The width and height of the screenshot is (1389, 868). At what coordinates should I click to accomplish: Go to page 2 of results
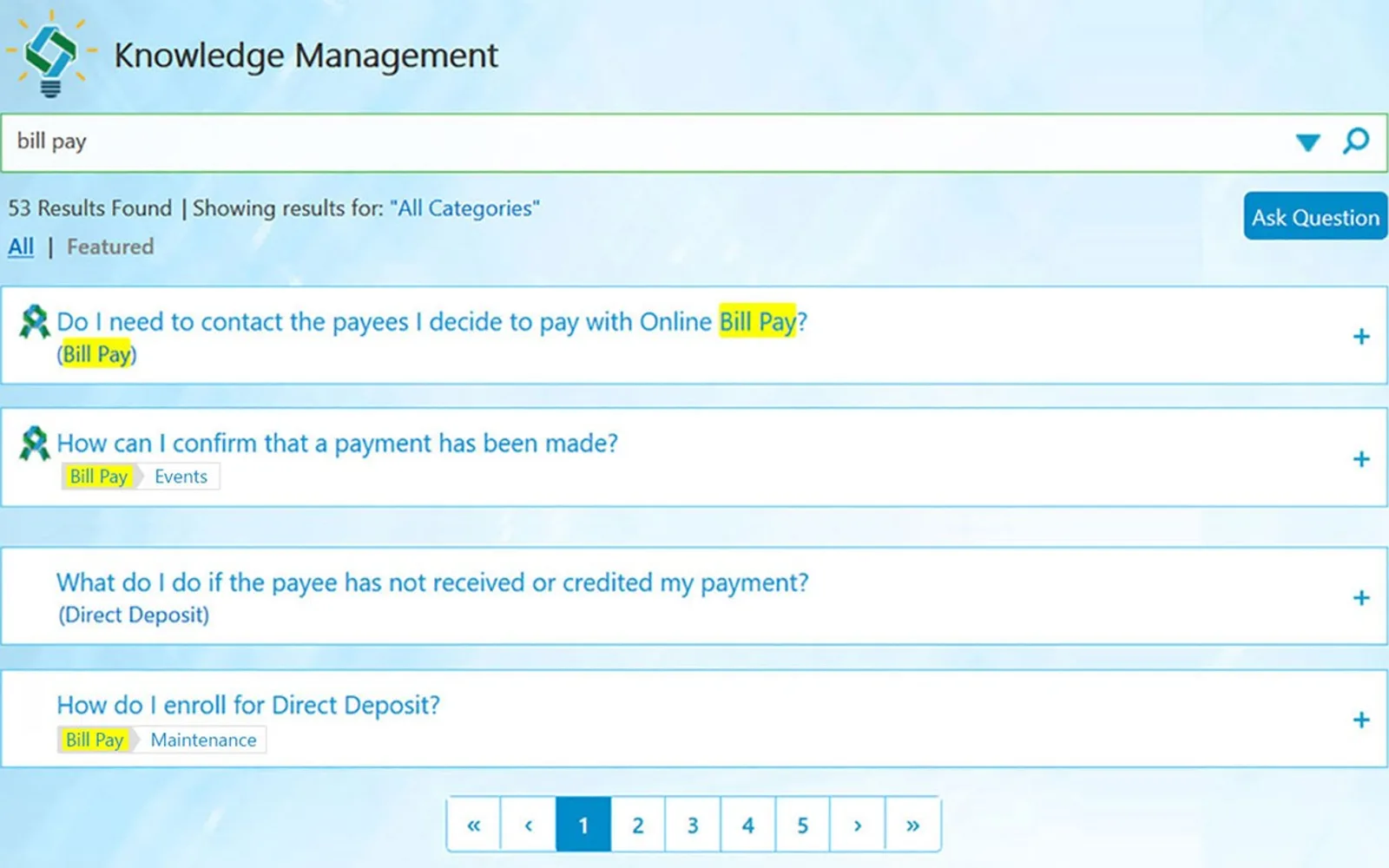pyautogui.click(x=638, y=825)
